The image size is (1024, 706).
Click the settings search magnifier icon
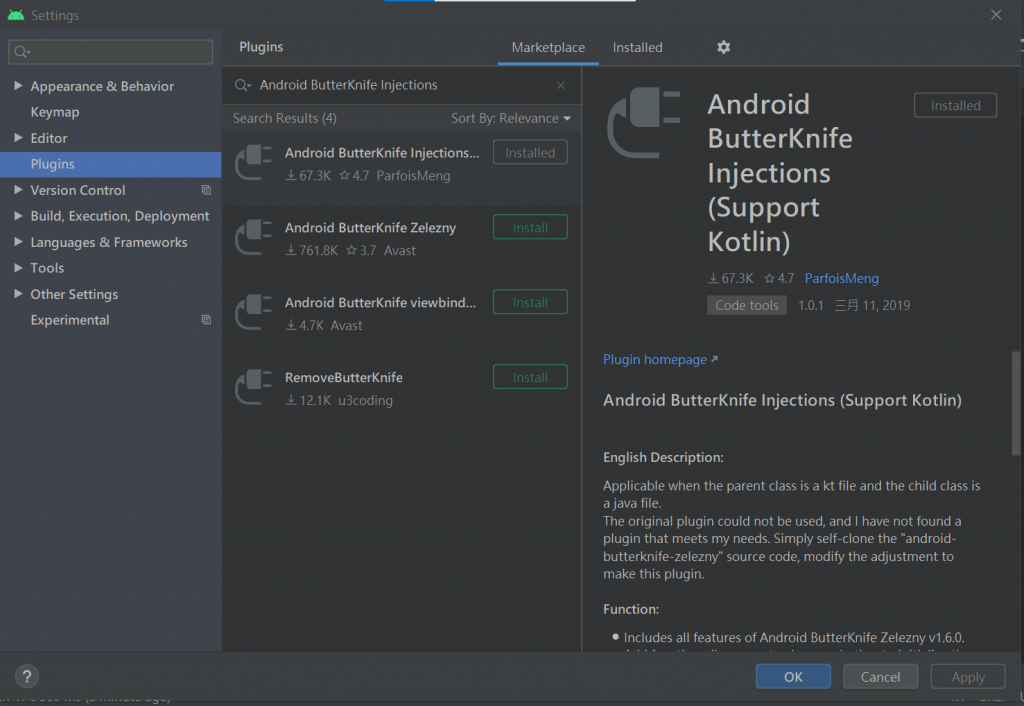[22, 52]
